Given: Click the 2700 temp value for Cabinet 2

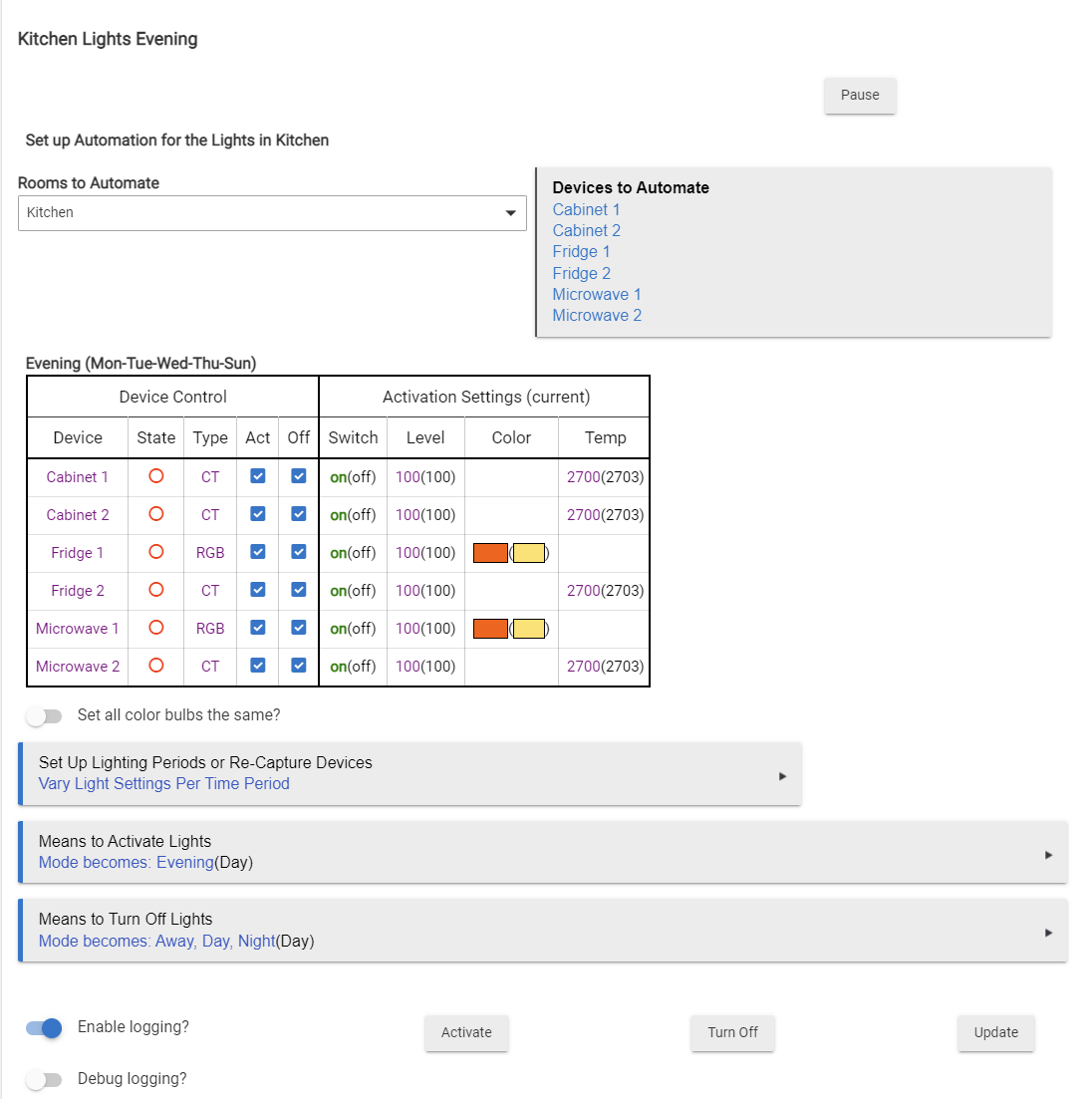Looking at the screenshot, I should pyautogui.click(x=583, y=515).
